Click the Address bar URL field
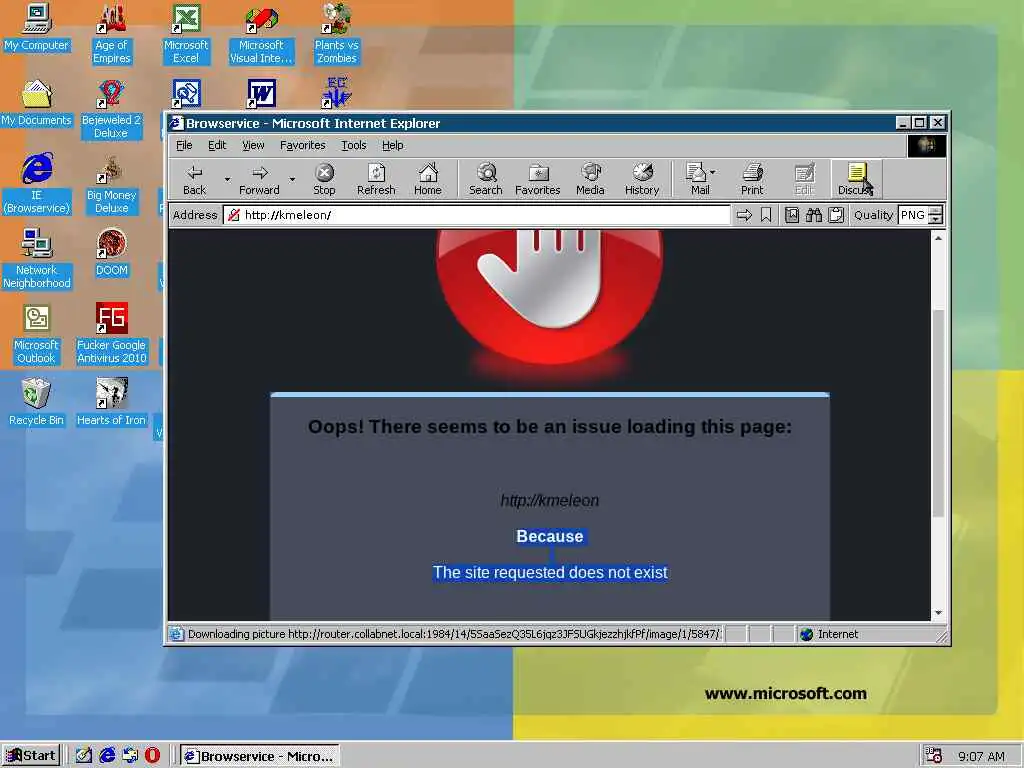 click(477, 215)
